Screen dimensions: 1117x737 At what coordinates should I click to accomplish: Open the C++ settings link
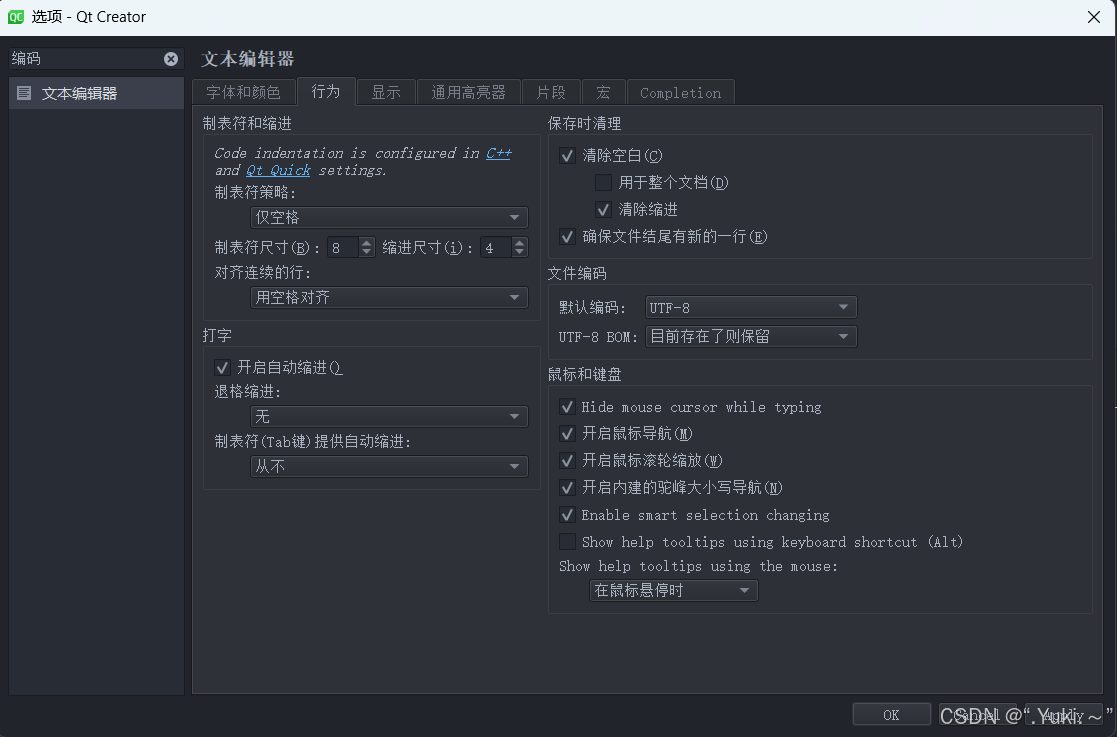[499, 153]
